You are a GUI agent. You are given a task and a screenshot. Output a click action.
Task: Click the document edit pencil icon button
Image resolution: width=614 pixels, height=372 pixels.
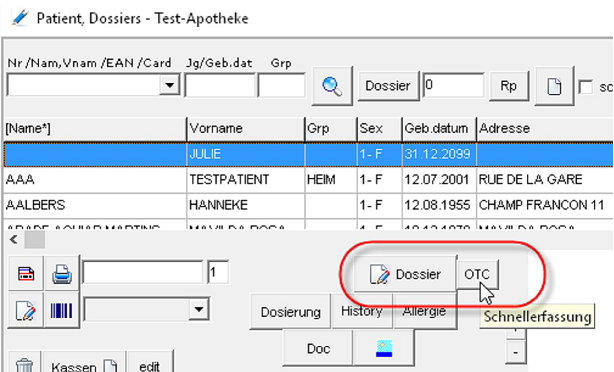pos(26,311)
